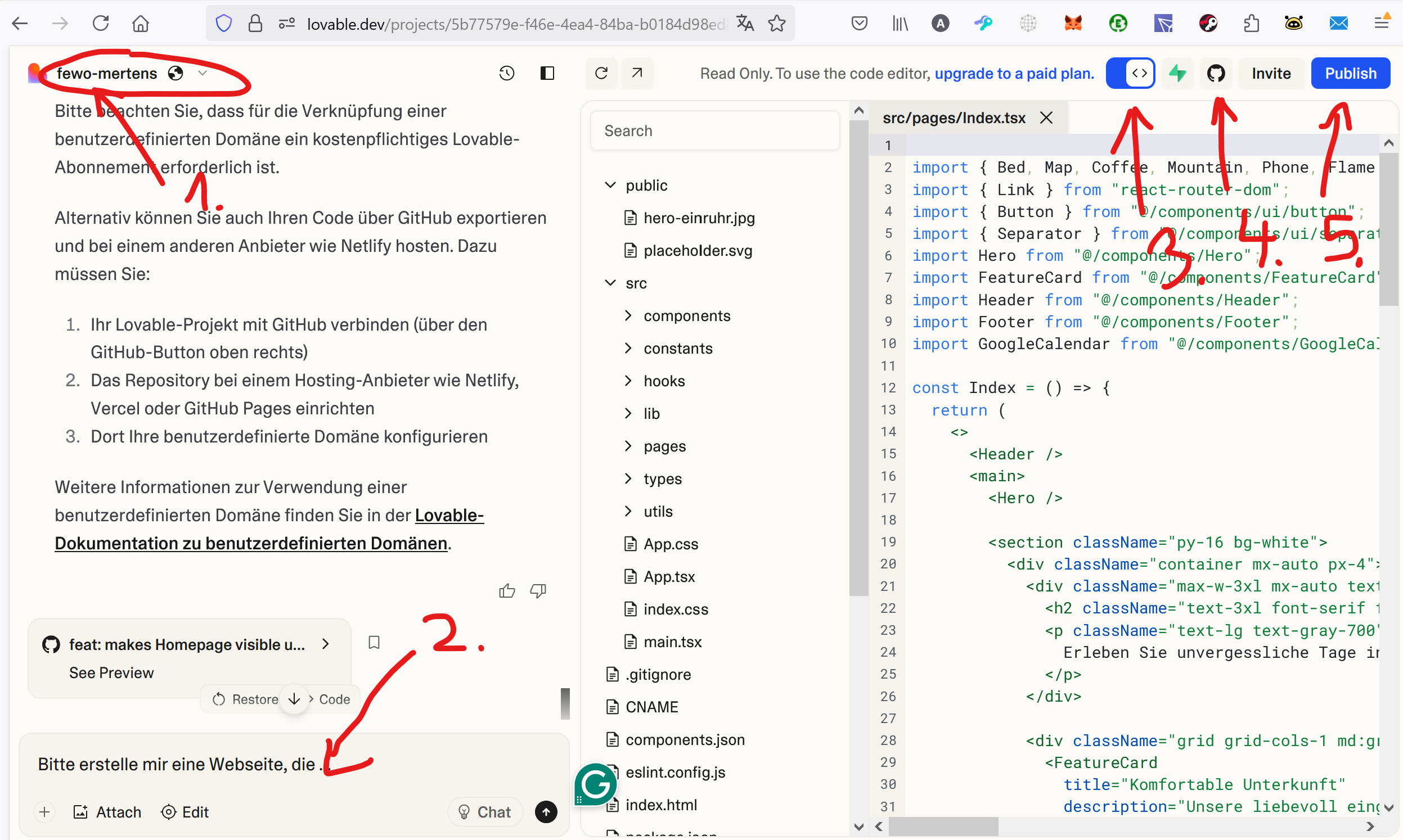Expand the lib folder
The height and width of the screenshot is (840, 1403).
(x=642, y=414)
